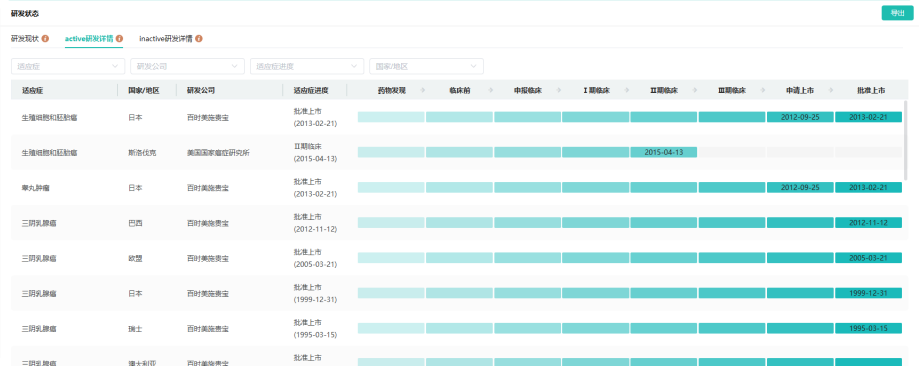Click the 临床前 stage header
The image size is (919, 366).
pos(460,91)
